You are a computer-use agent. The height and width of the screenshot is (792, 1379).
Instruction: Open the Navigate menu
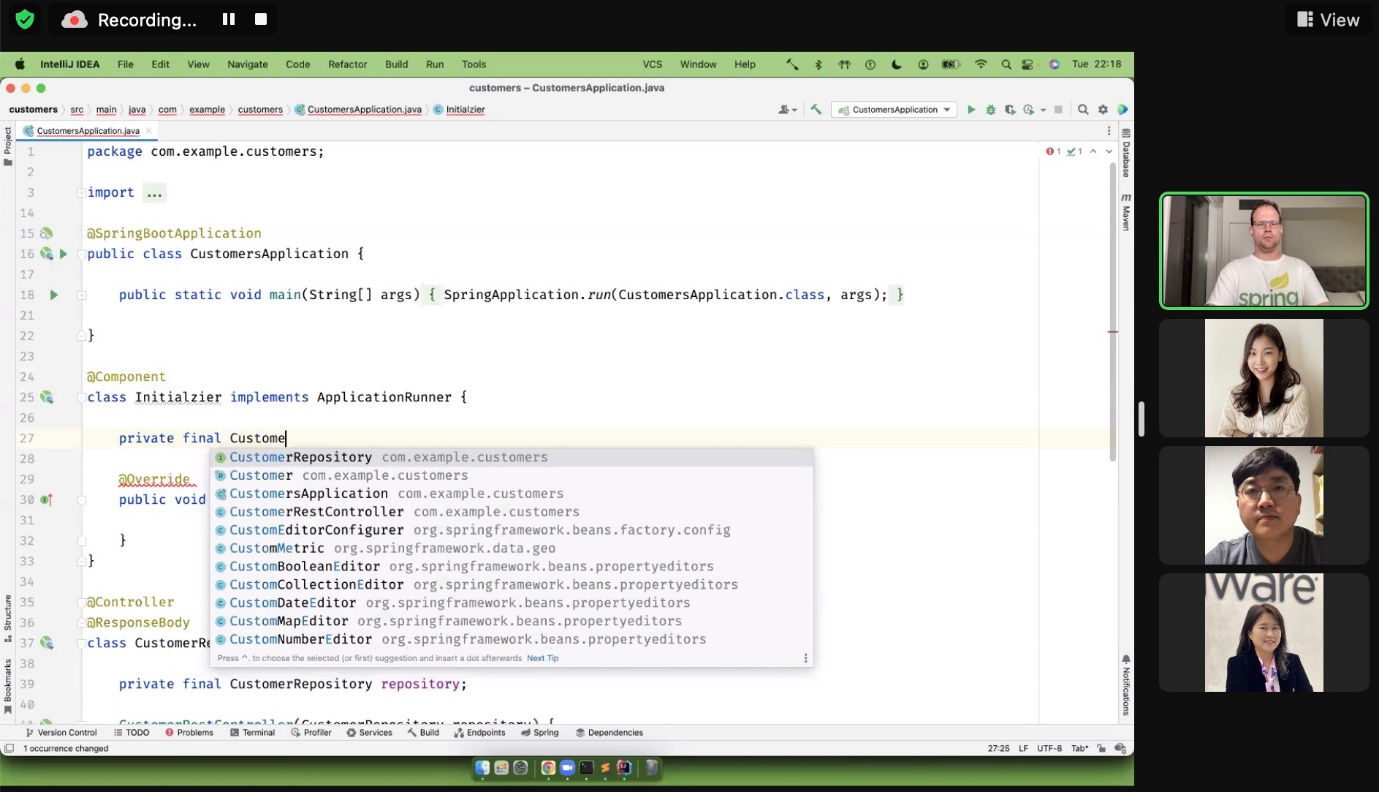tap(247, 64)
